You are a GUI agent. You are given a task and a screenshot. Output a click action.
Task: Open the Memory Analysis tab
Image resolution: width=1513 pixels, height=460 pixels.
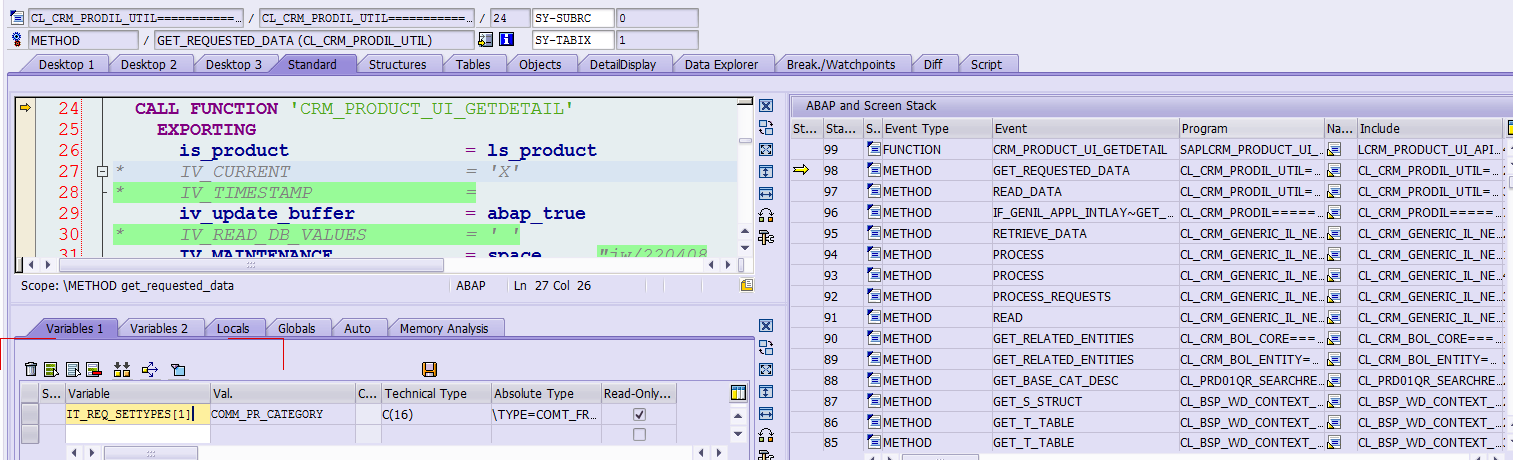coord(444,328)
